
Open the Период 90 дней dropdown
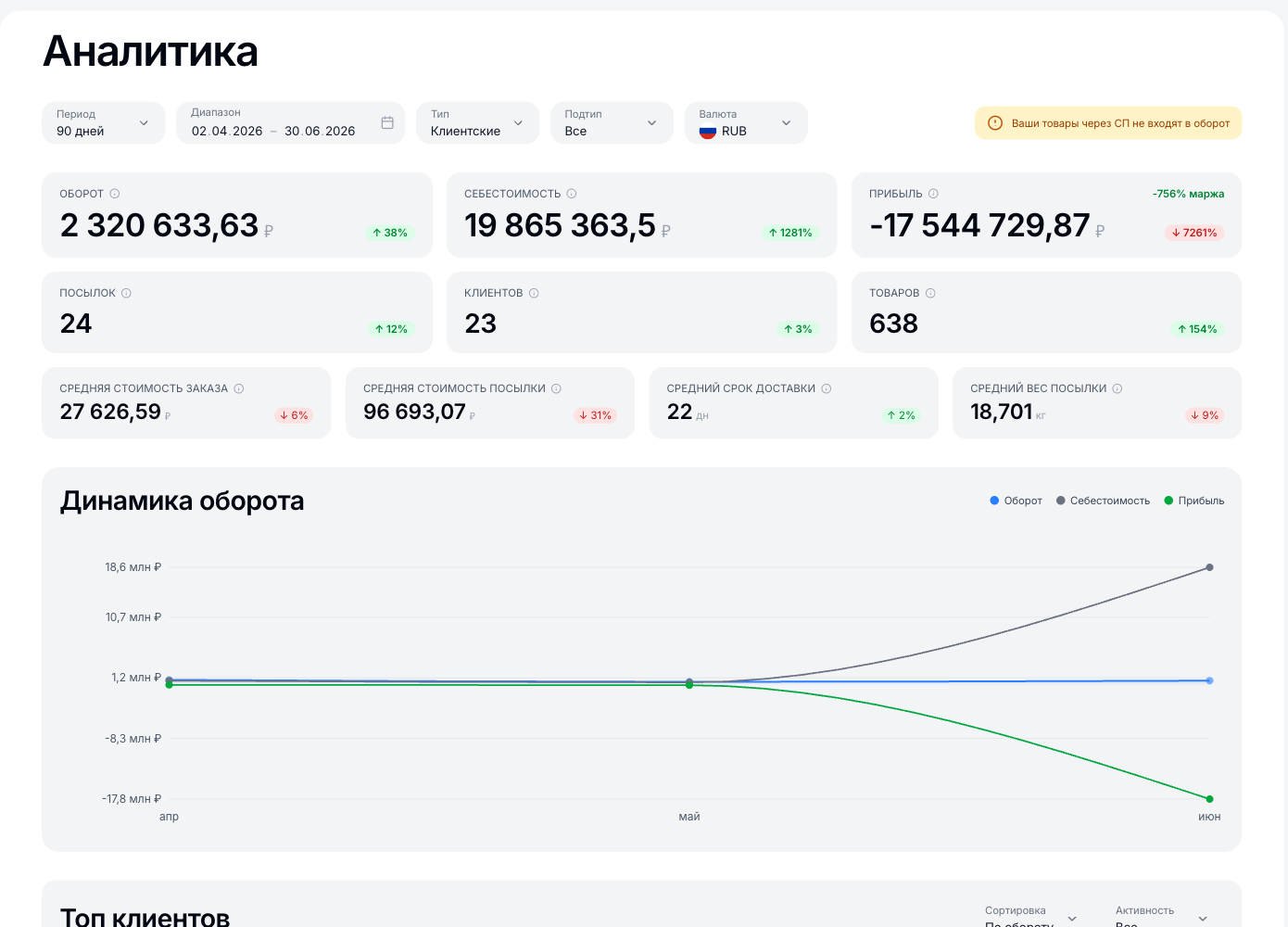tap(104, 122)
